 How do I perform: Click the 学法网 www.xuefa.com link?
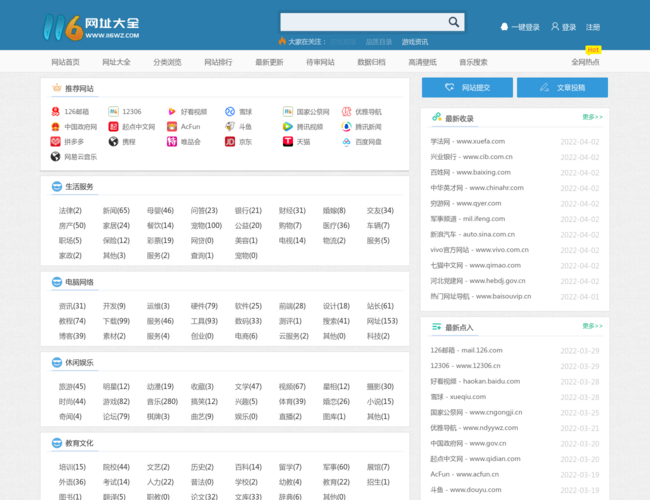click(467, 142)
